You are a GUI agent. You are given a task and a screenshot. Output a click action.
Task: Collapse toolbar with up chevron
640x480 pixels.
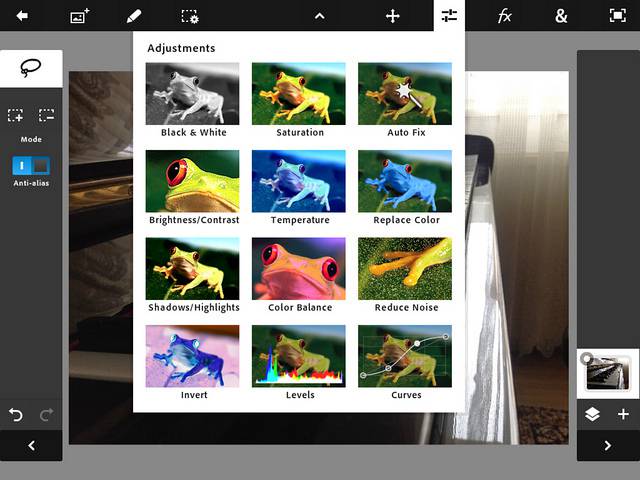pyautogui.click(x=320, y=16)
